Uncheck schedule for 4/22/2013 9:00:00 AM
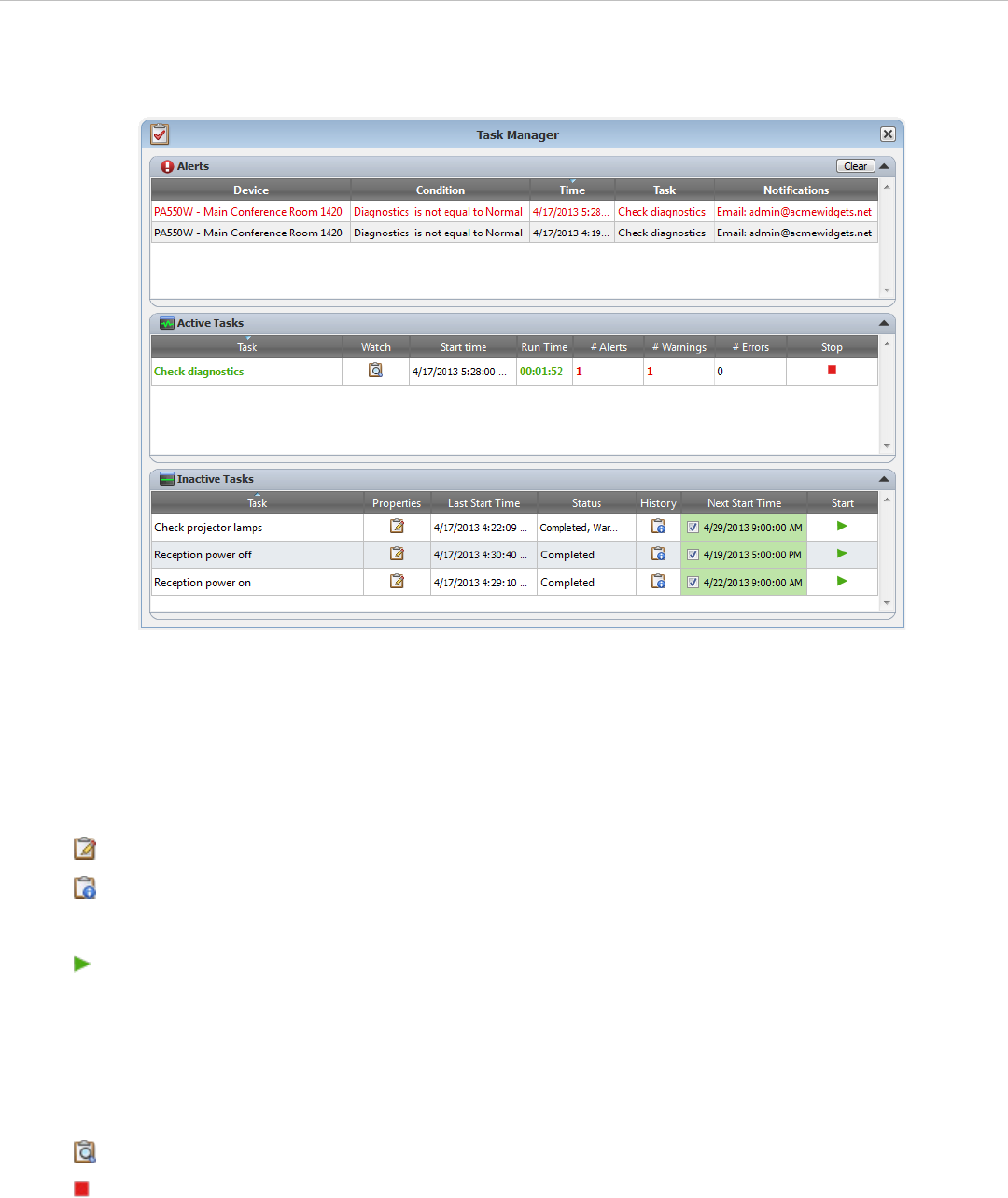 pyautogui.click(x=693, y=583)
